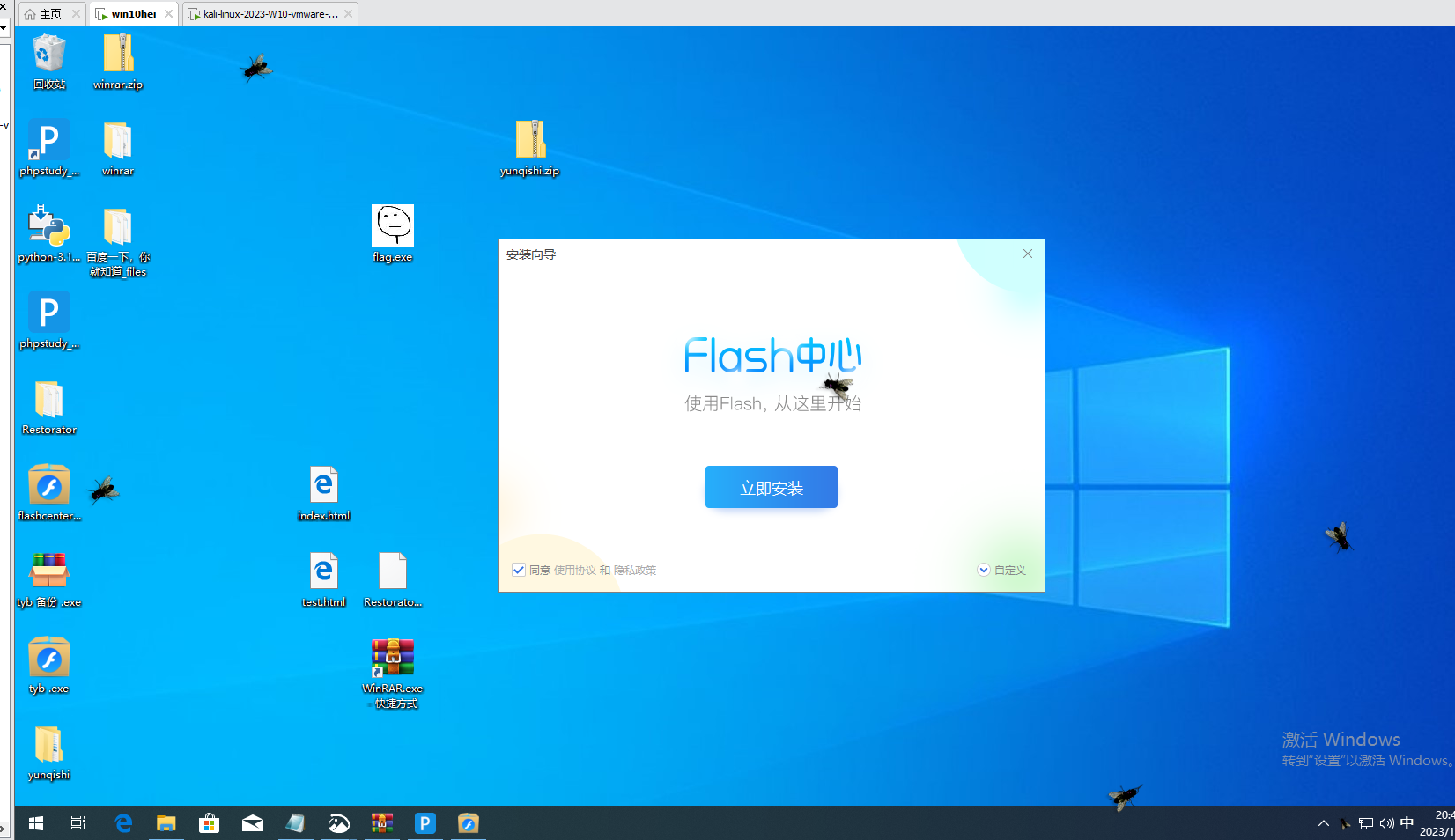Screen dimensions: 1455x840
Task: Uncheck the 同意 agreement checkbox
Action: pos(519,570)
